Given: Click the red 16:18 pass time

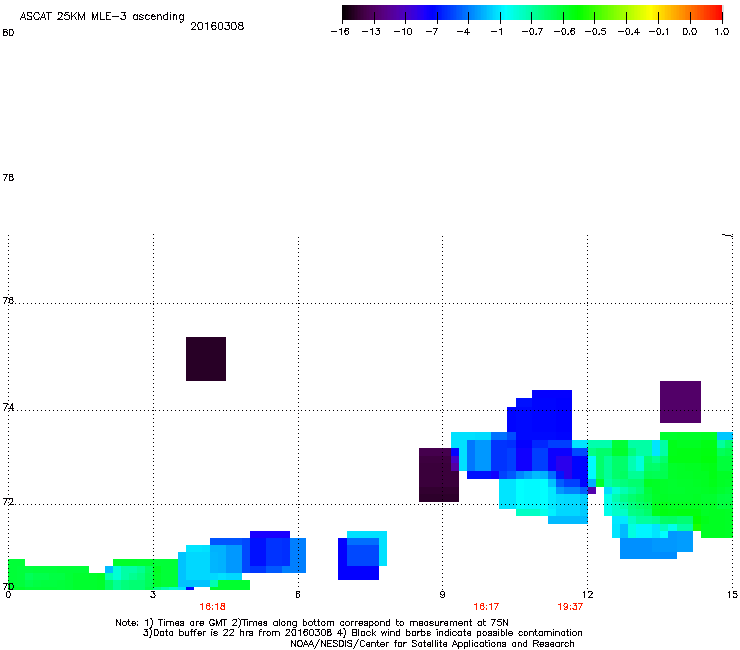Looking at the screenshot, I should [x=212, y=607].
